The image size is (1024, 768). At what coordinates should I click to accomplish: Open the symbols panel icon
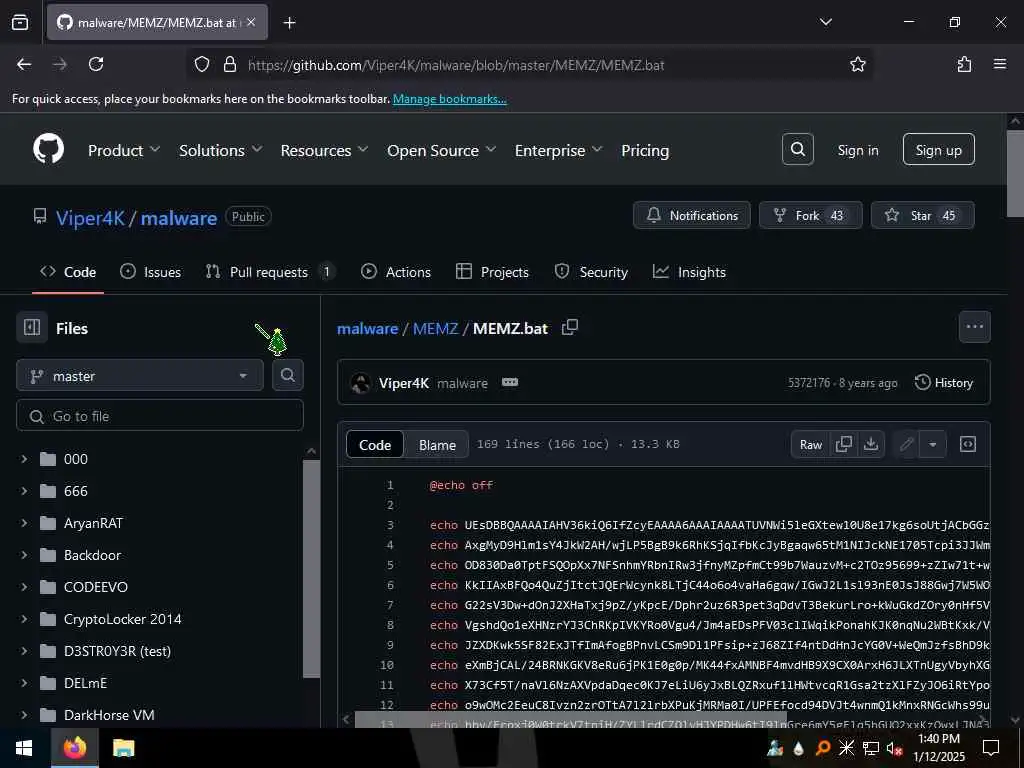[x=967, y=444]
